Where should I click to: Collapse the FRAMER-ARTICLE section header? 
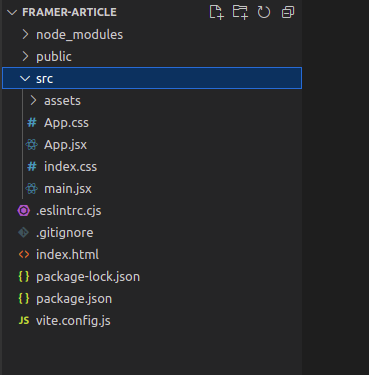(62, 12)
